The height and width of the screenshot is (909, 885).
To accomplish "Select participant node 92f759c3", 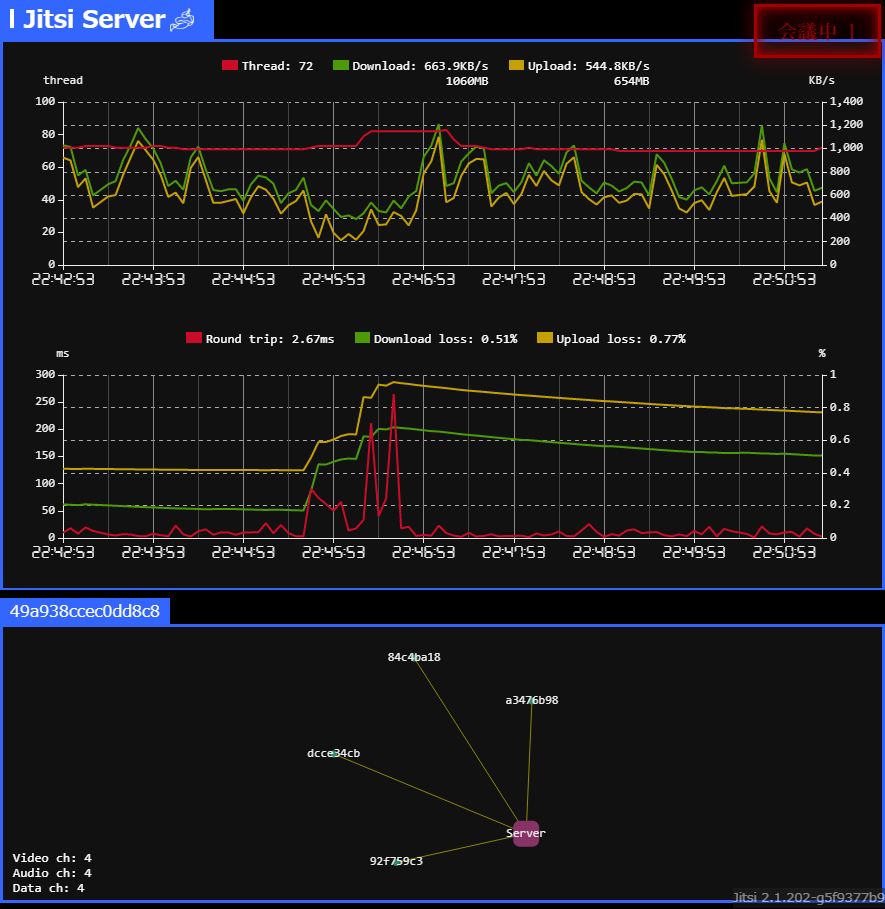I will pos(396,861).
